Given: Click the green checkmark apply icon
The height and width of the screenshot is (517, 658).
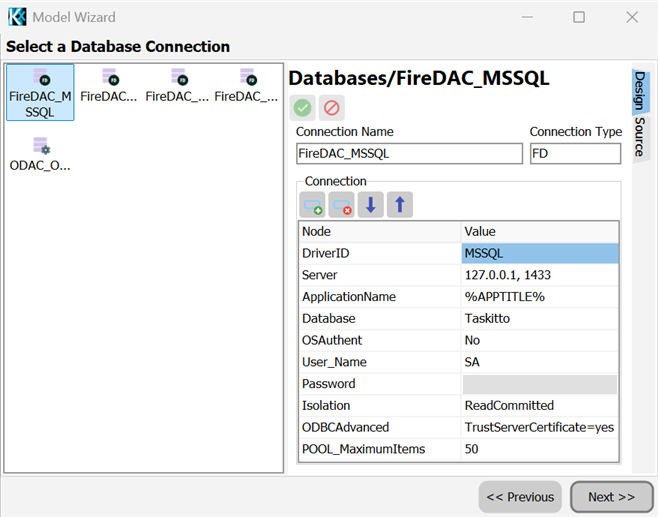Looking at the screenshot, I should pyautogui.click(x=302, y=108).
